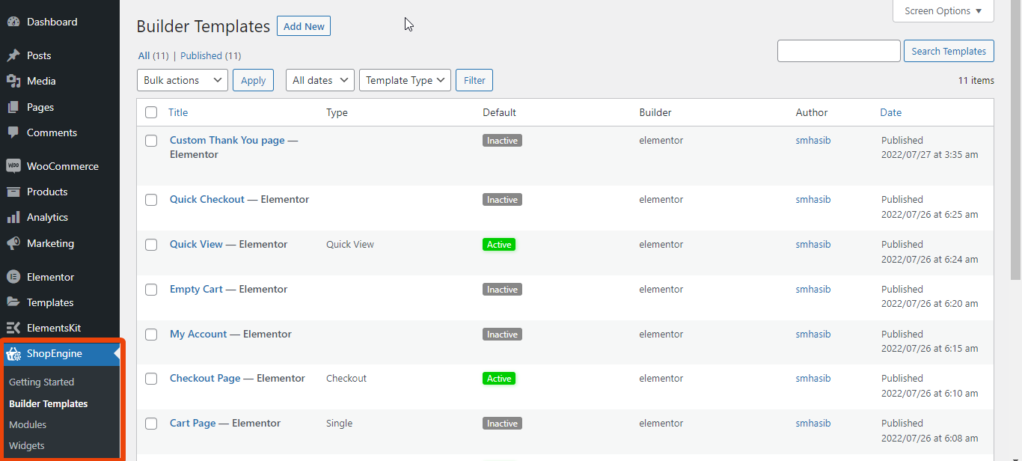Click the Add New button
Viewport: 1022px width, 461px height.
(x=304, y=26)
